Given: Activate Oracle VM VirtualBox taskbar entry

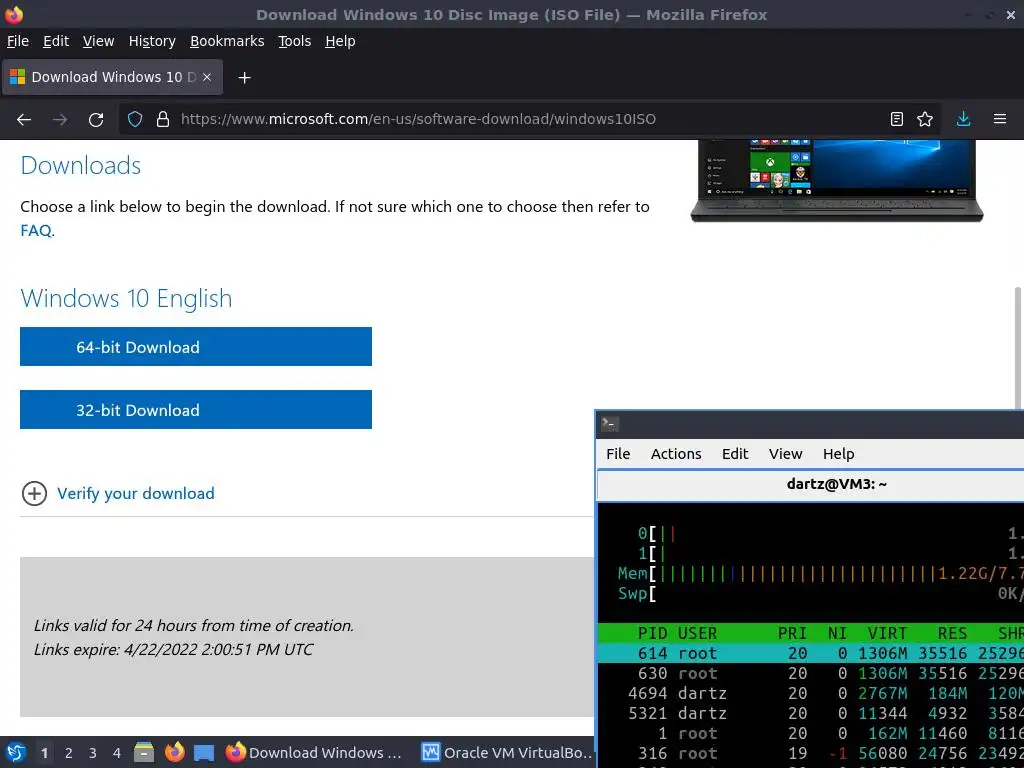Looking at the screenshot, I should click(506, 752).
